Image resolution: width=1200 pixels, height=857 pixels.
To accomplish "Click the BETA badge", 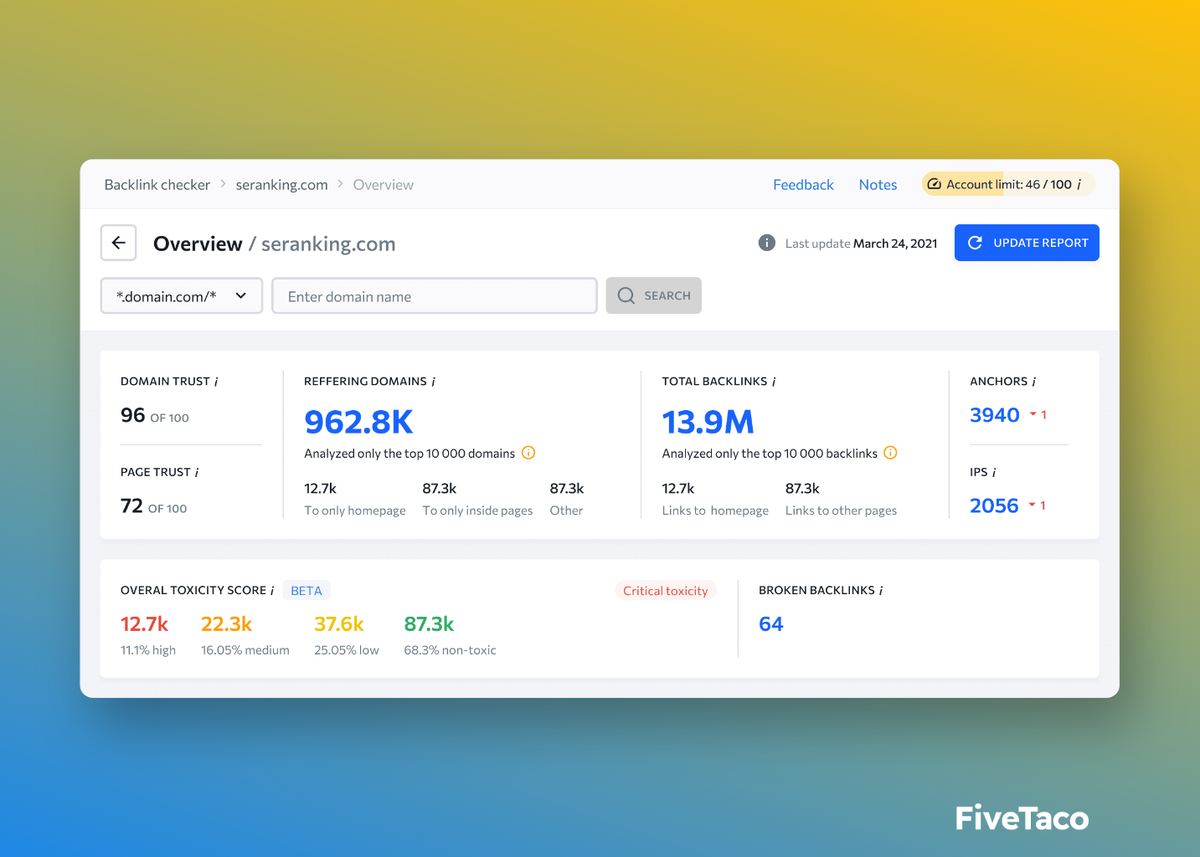I will [306, 591].
